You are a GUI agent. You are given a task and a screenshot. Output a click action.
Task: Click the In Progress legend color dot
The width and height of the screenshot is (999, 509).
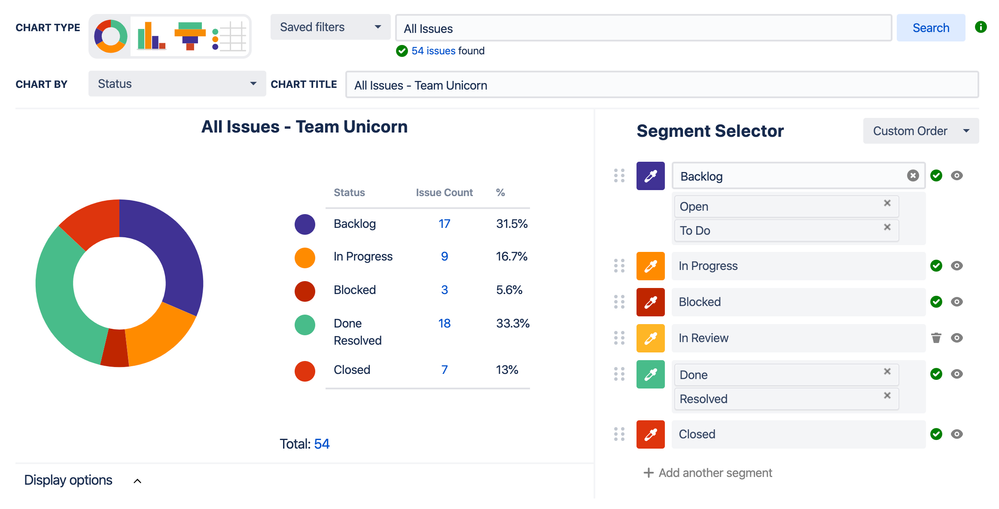pos(305,257)
